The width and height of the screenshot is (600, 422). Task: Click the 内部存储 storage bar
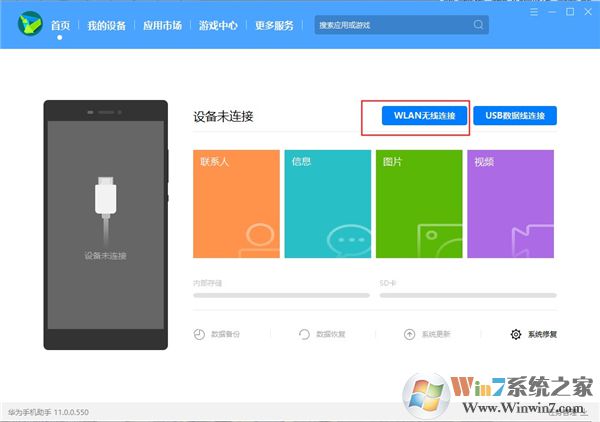point(281,295)
